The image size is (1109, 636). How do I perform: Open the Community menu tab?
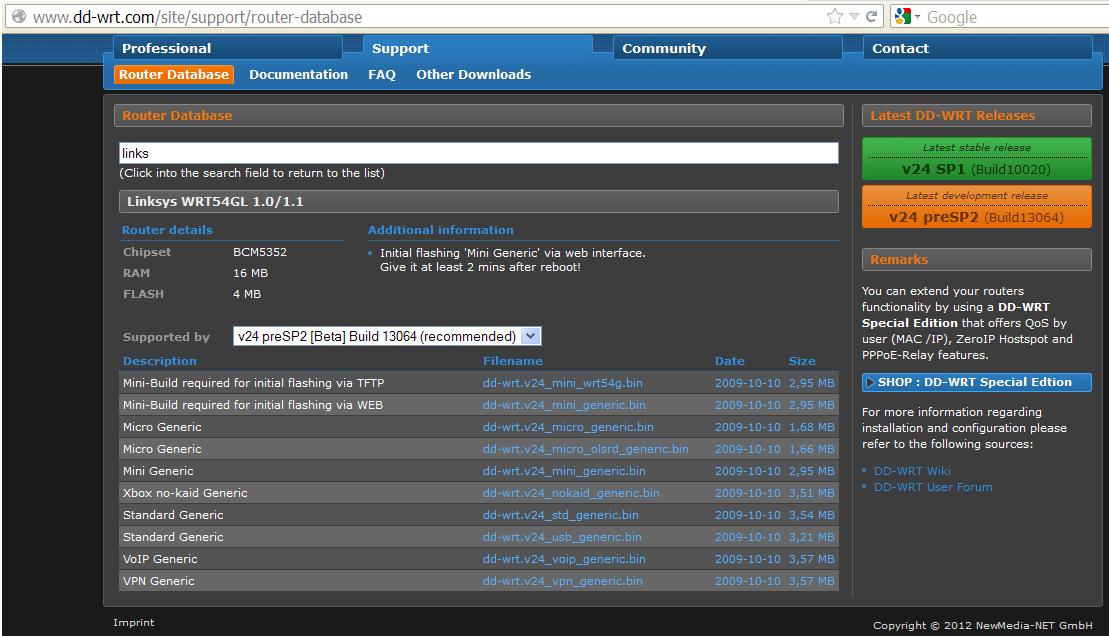click(727, 48)
